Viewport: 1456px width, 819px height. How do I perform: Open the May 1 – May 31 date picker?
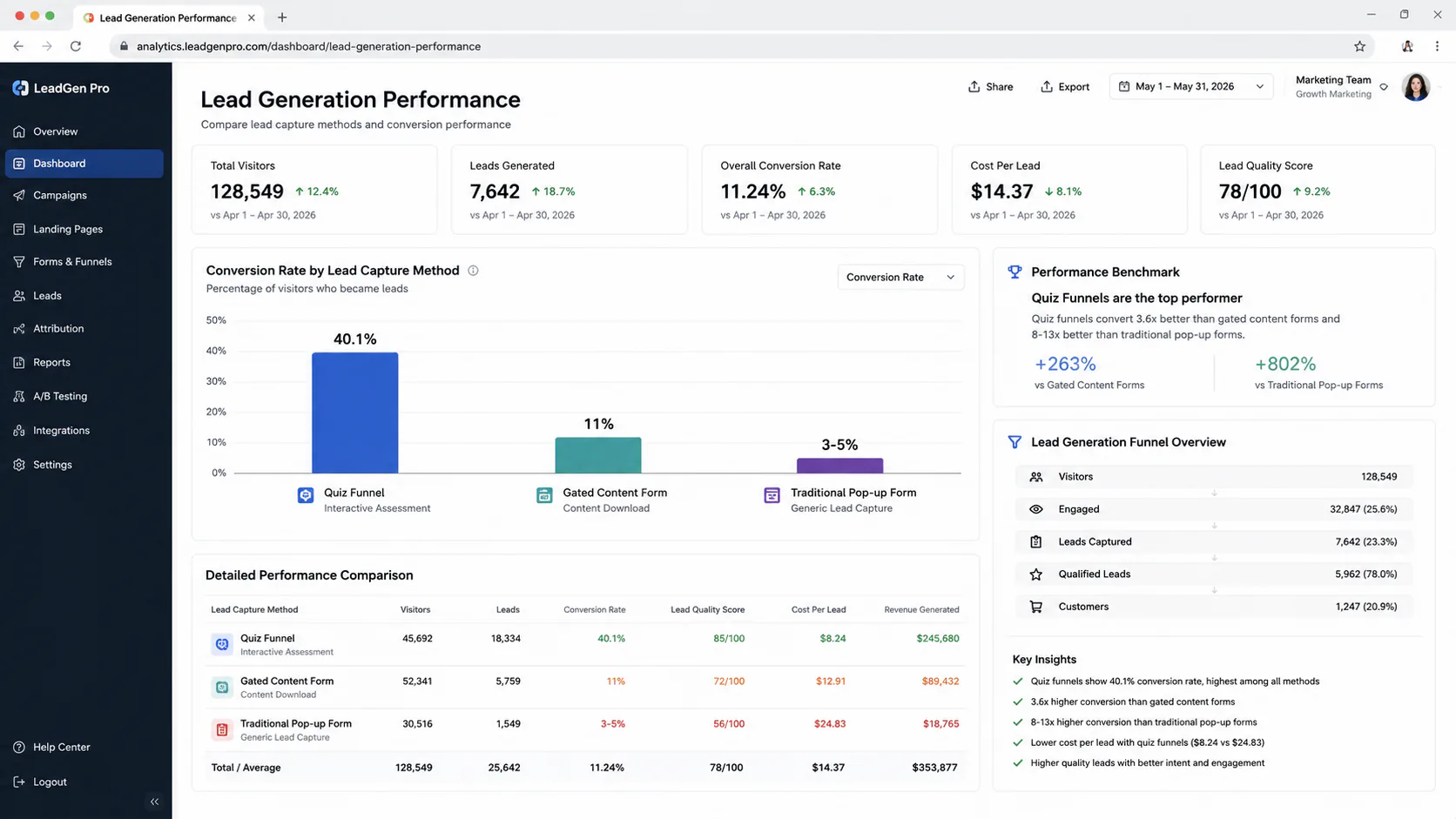pos(1191,87)
